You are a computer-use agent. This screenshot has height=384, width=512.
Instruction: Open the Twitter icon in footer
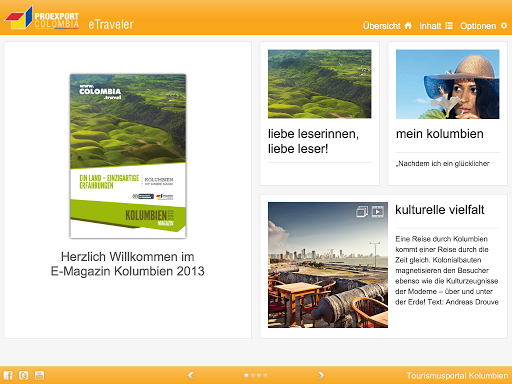(x=24, y=375)
